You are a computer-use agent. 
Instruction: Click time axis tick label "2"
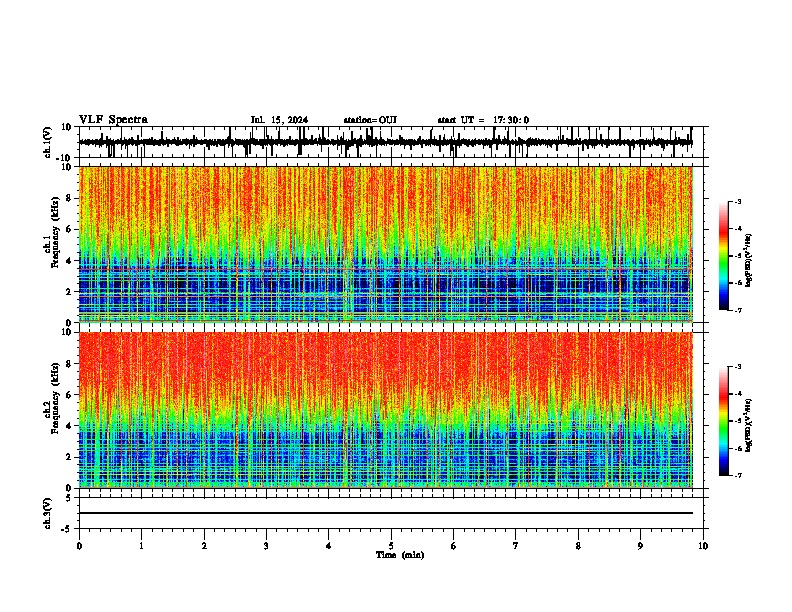204,546
